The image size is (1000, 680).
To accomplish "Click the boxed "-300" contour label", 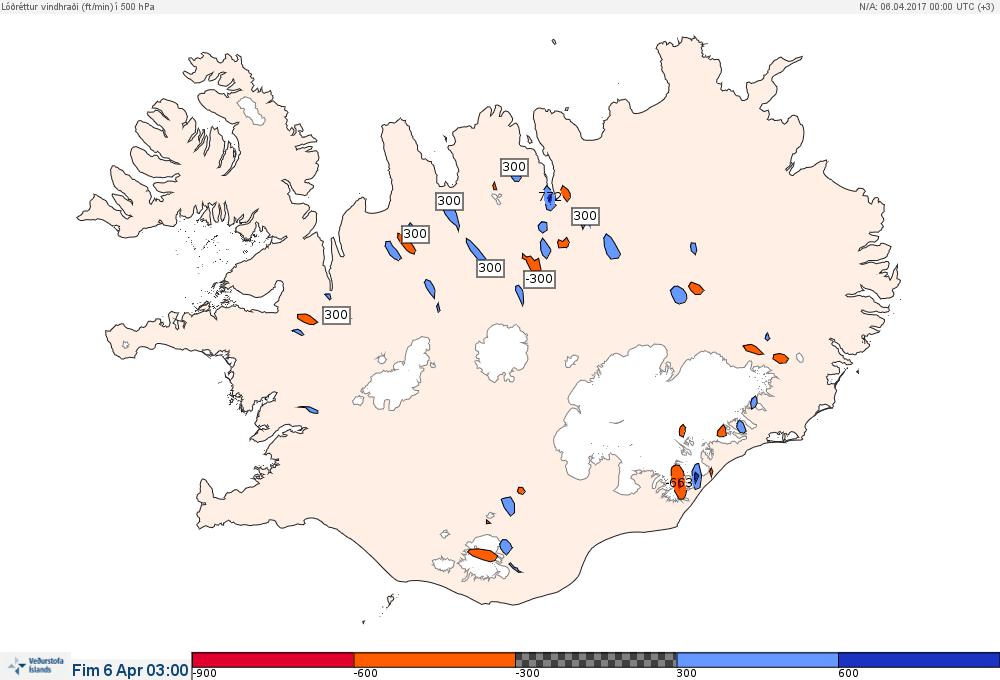I will click(539, 279).
